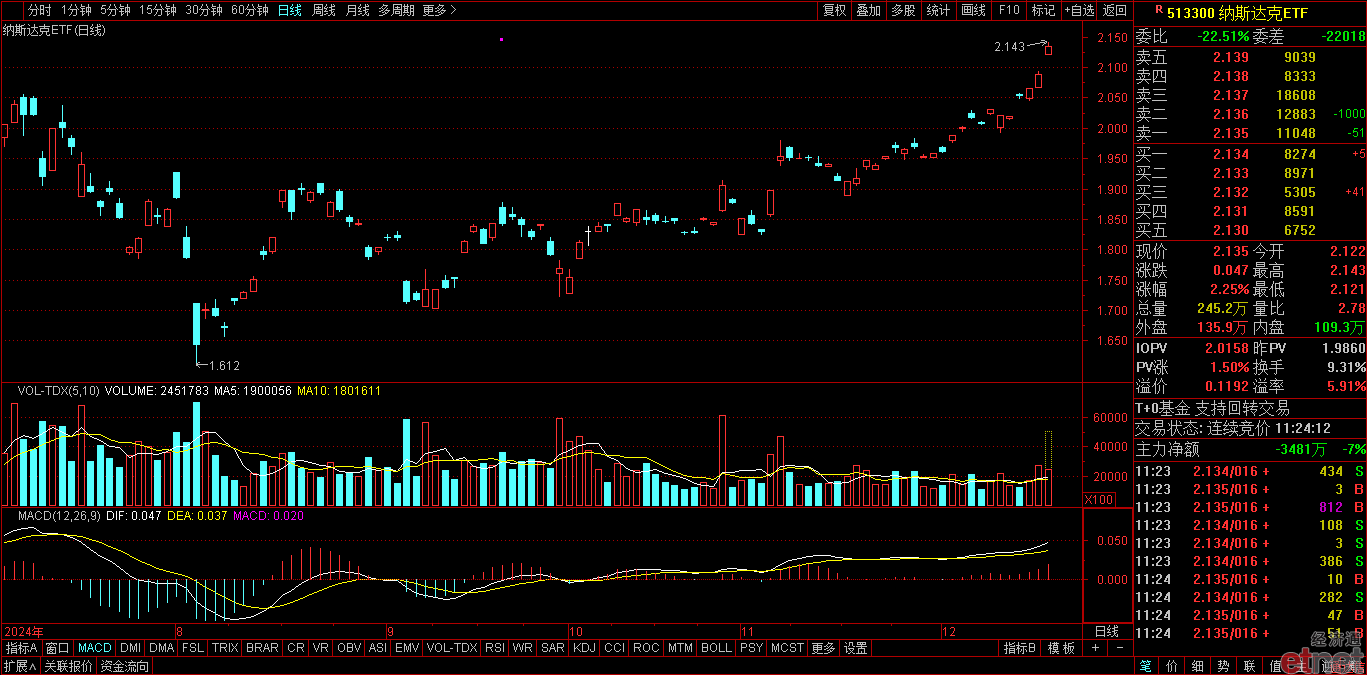Screen dimensions: 1367x675
Task: Select the WR indicator
Action: [522, 648]
